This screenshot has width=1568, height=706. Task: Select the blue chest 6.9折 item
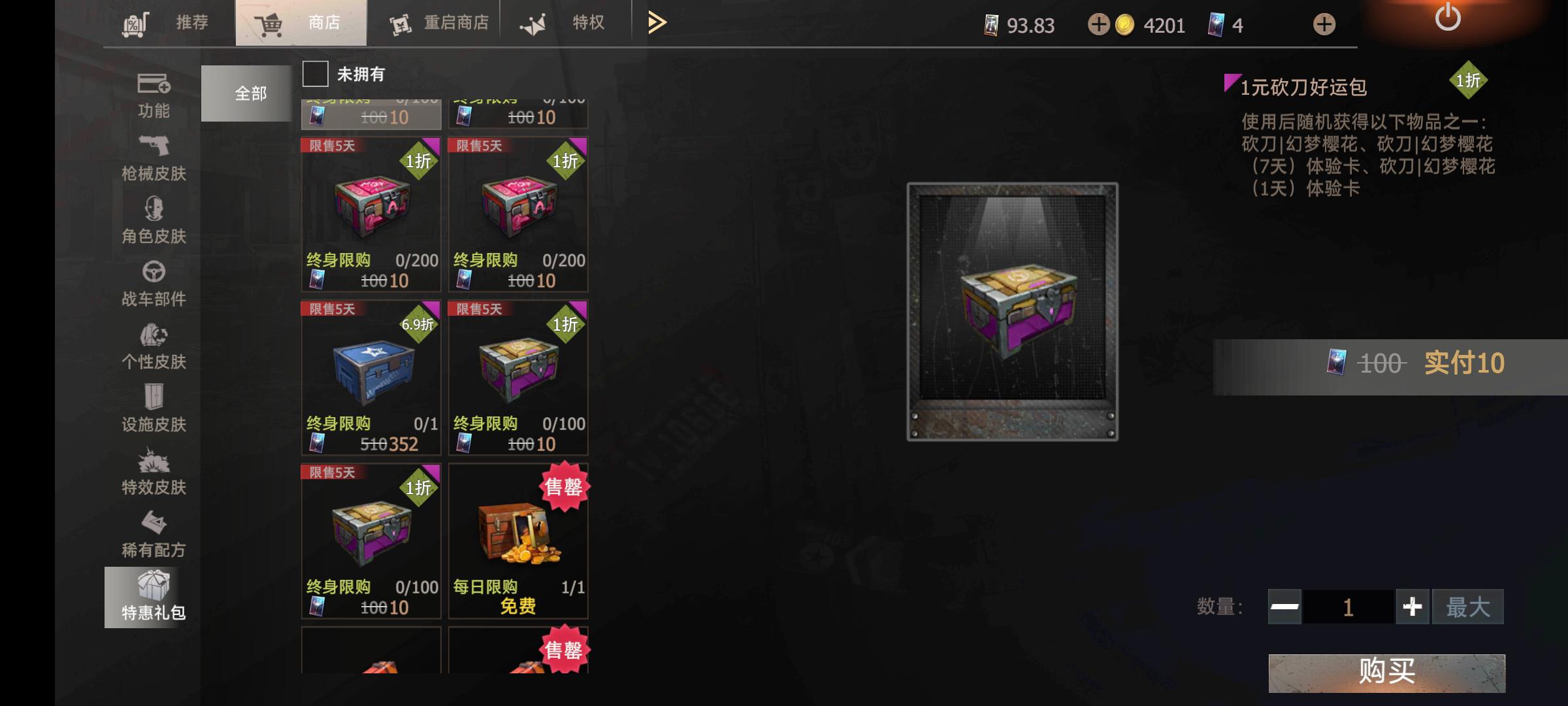point(371,378)
